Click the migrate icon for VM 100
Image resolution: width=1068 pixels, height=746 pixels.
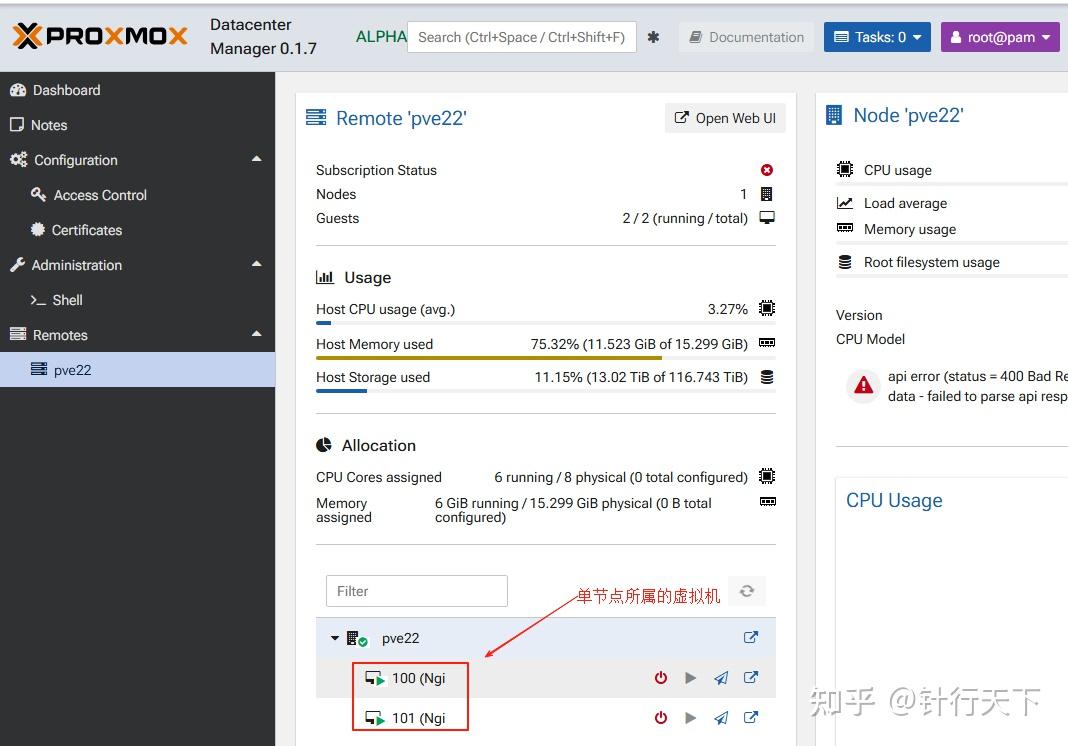(x=720, y=677)
